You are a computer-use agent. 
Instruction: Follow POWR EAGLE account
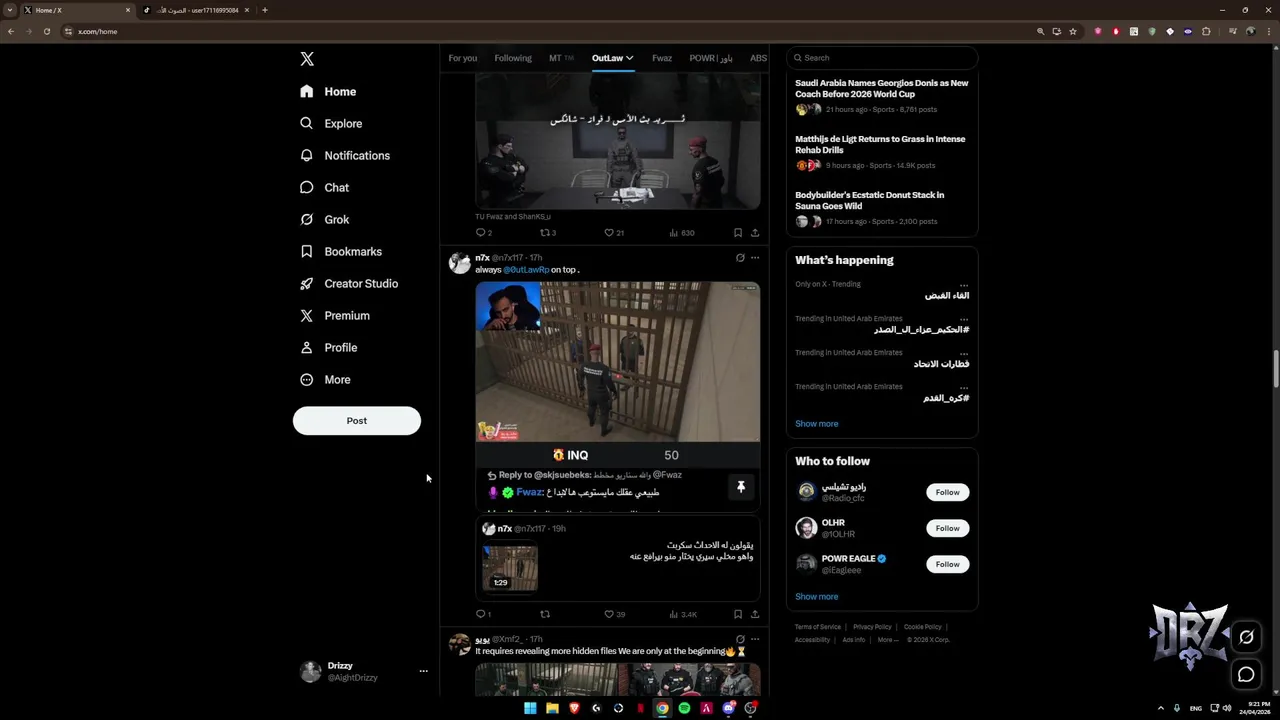tap(948, 564)
